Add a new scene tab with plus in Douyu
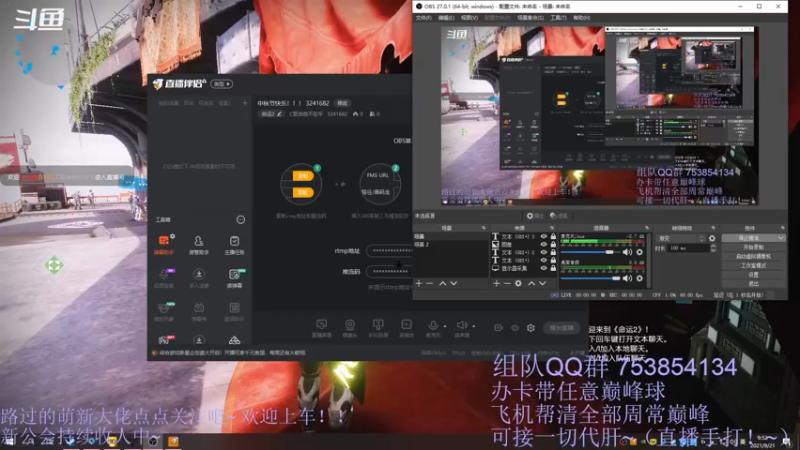The height and width of the screenshot is (450, 800). click(x=244, y=103)
